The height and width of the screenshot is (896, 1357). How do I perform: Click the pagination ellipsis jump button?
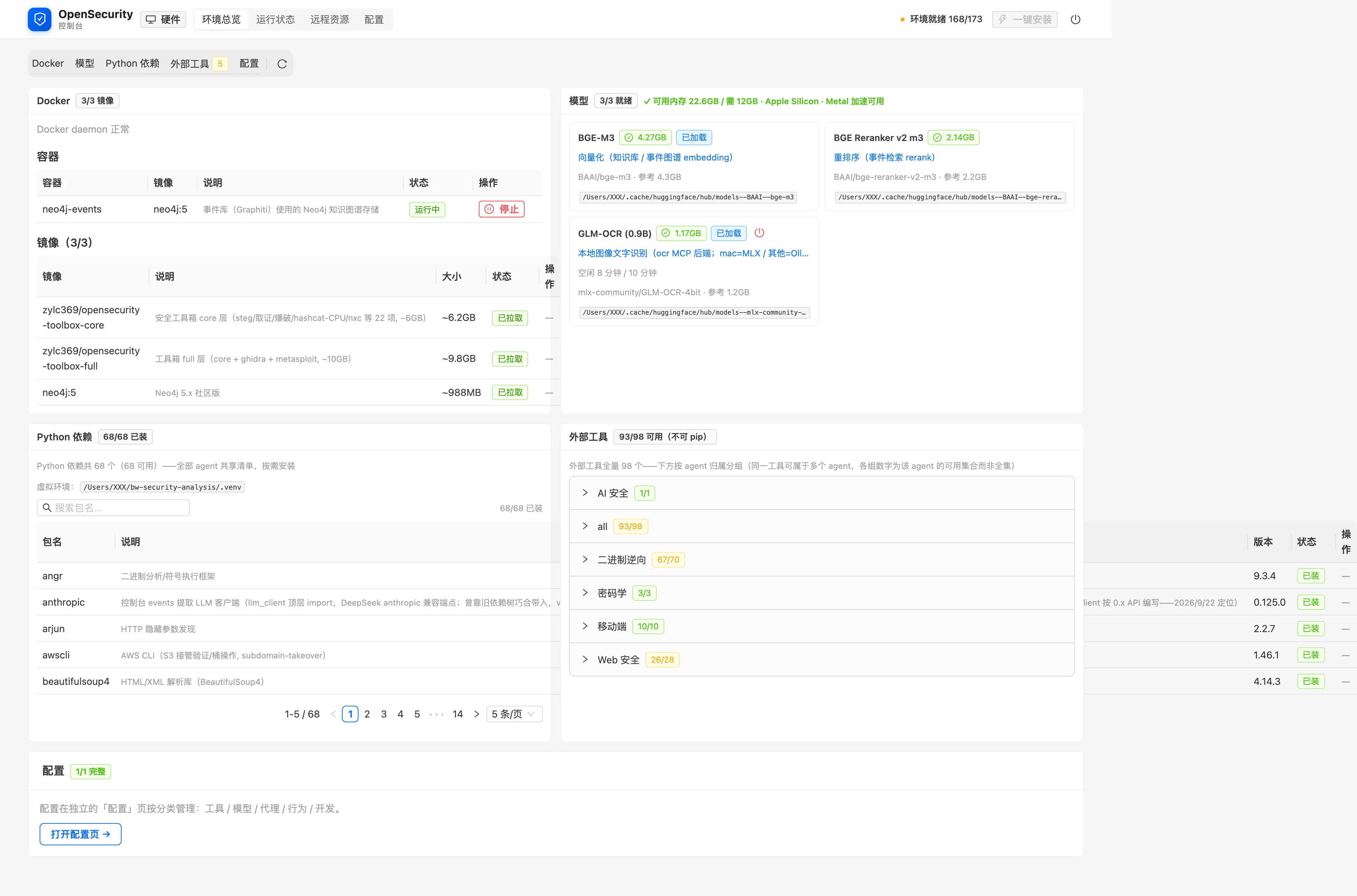[x=436, y=714]
